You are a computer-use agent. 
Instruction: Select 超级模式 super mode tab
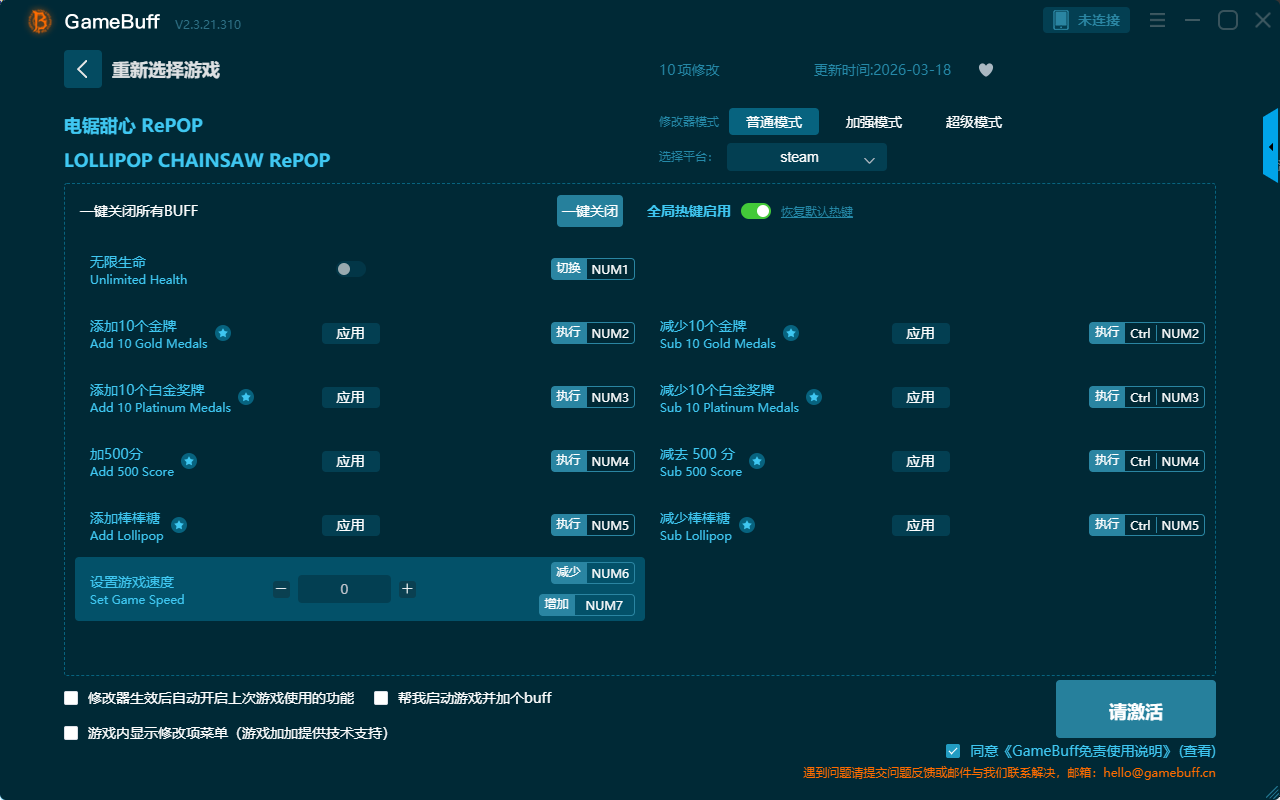click(973, 122)
